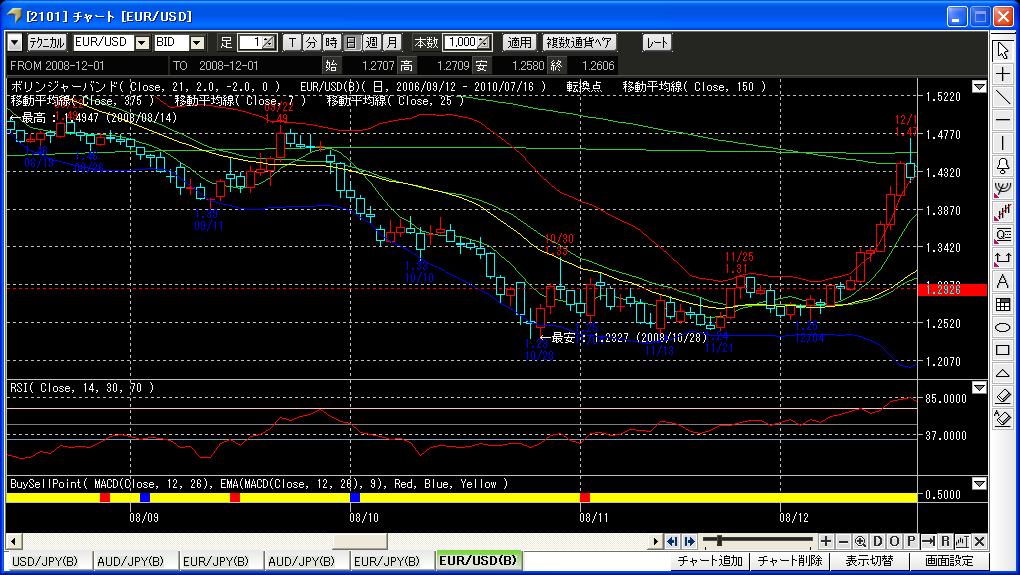1020x575 pixels.
Task: Select the EUR/USD(B) tab
Action: [x=478, y=560]
